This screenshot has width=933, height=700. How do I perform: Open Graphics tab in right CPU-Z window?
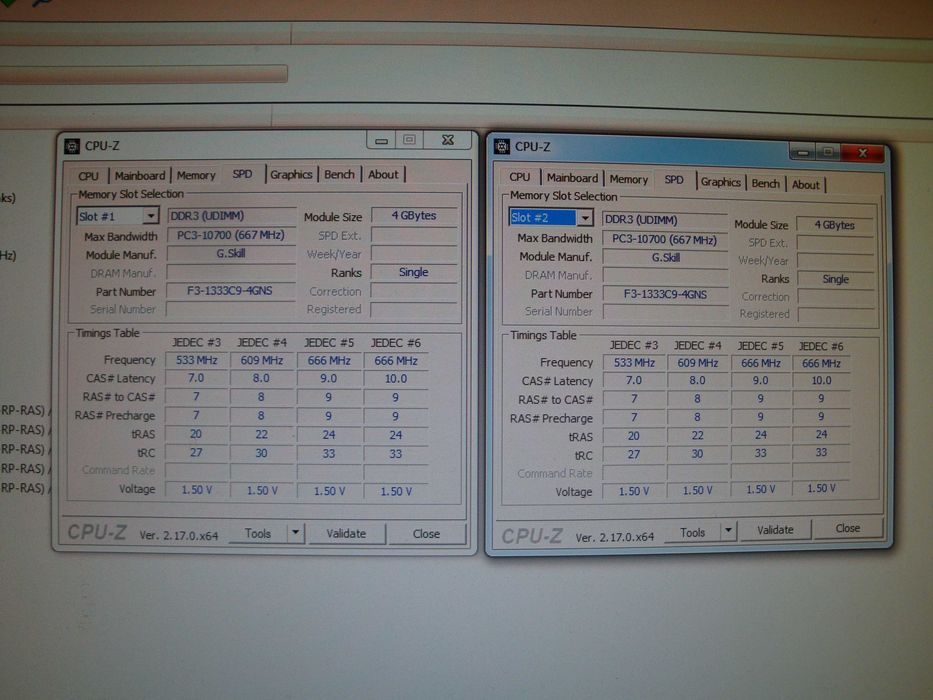[x=720, y=182]
